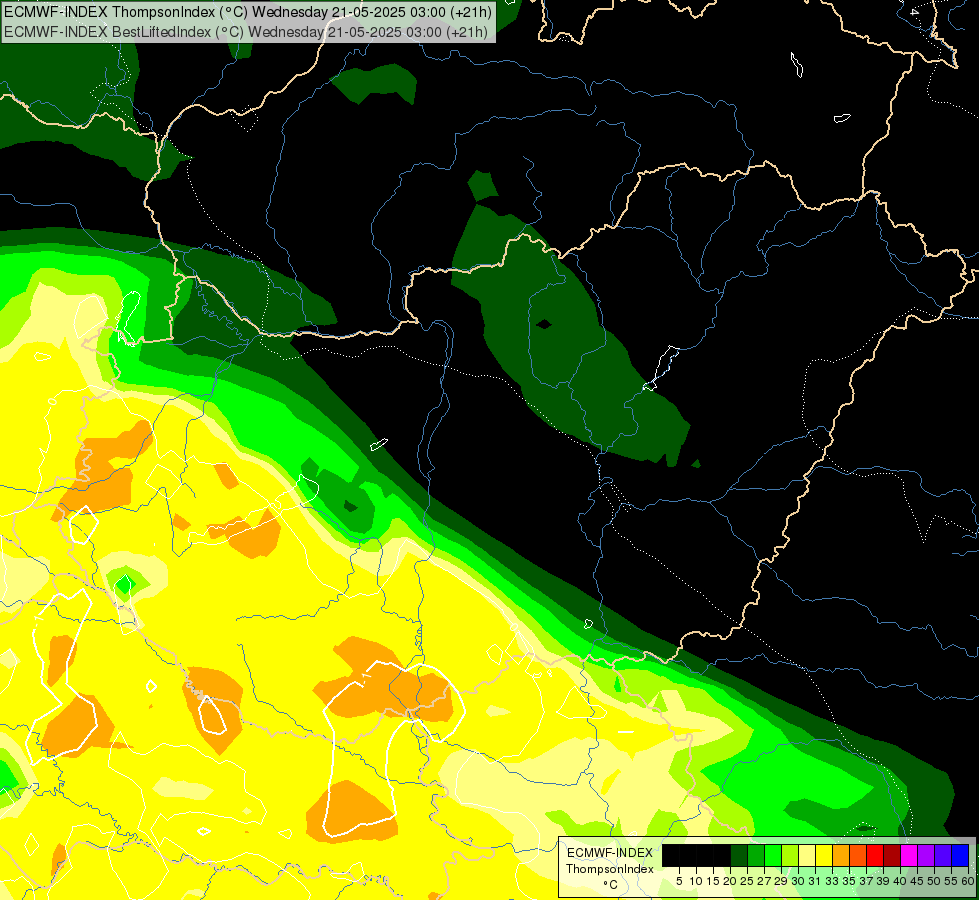This screenshot has width=979, height=900.
Task: Select the indigo swatch between 50 and 55
Action: (943, 856)
